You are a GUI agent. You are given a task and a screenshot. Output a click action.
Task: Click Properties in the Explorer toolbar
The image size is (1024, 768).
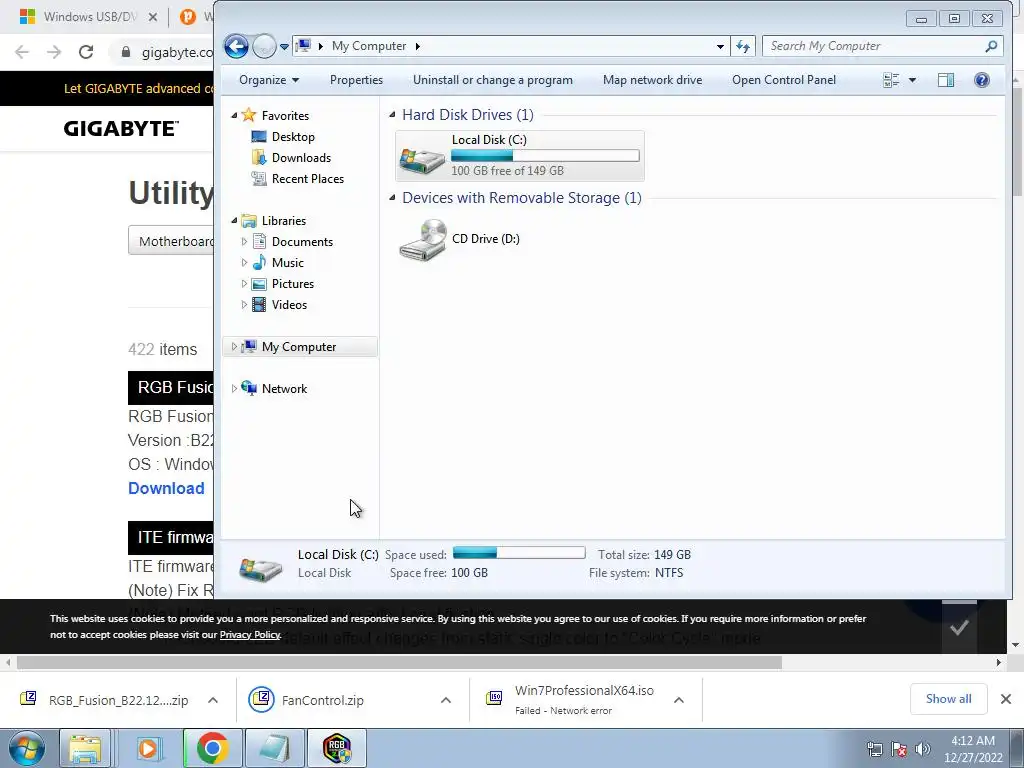(x=356, y=80)
